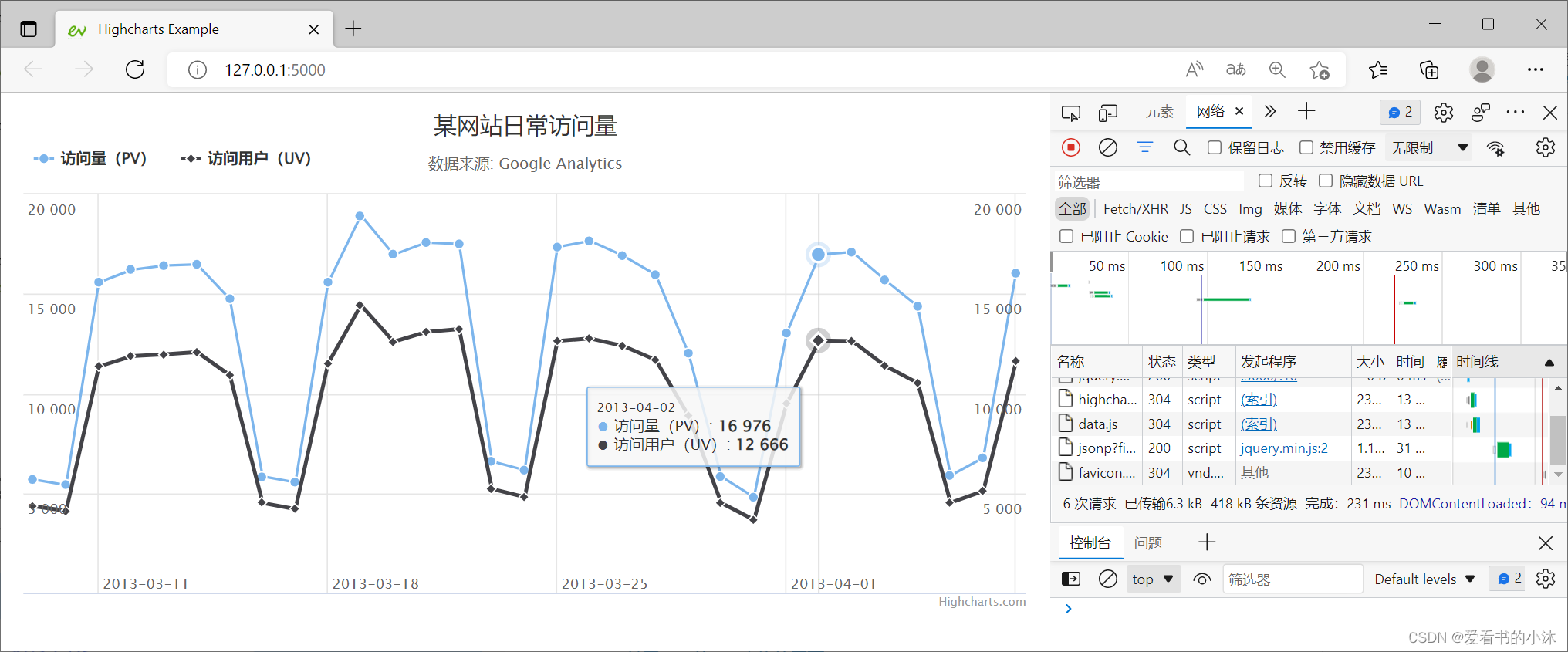The image size is (1568, 652).
Task: Stop recording network log red button
Action: [1071, 147]
